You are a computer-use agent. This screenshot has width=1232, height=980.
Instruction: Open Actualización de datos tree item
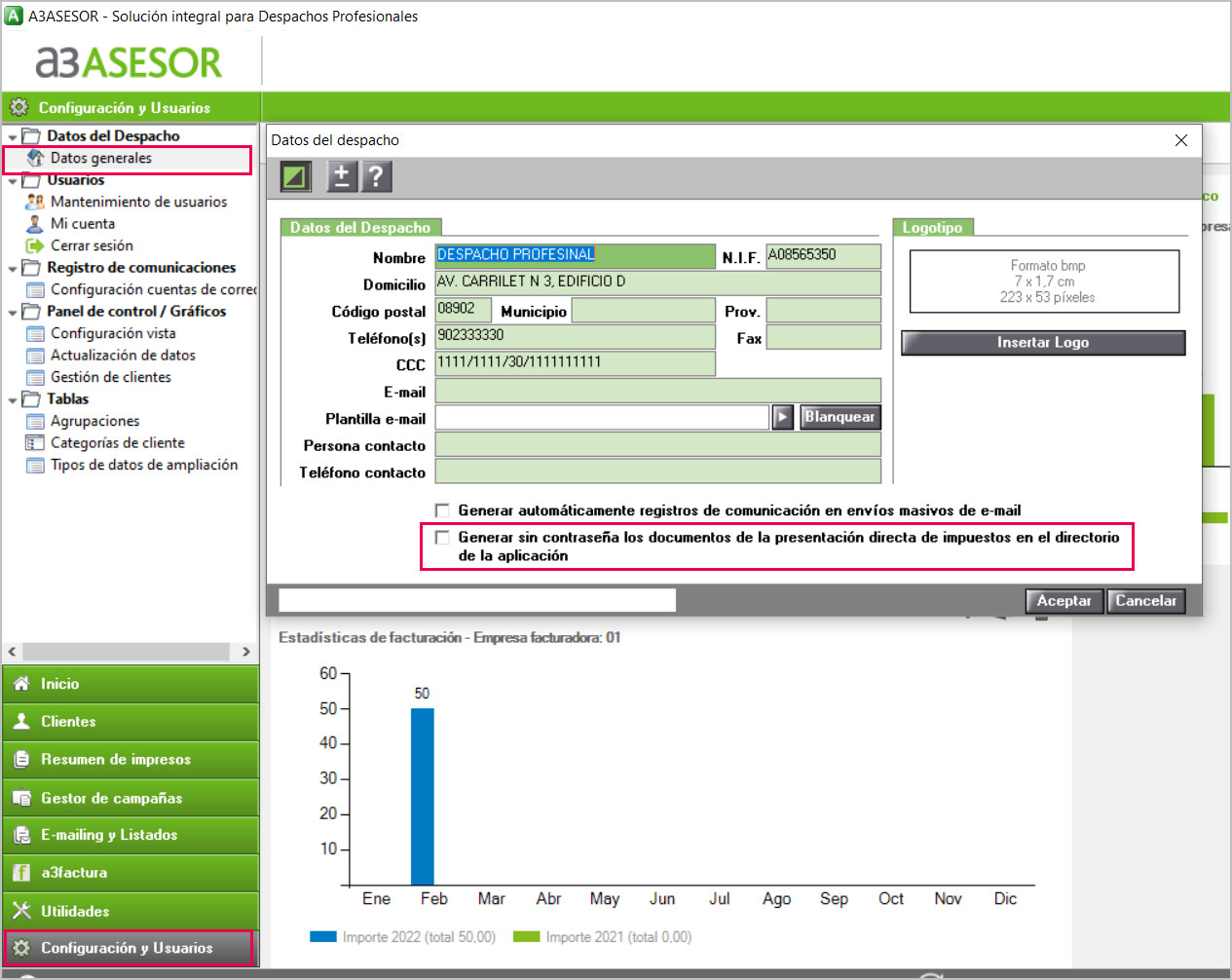[x=123, y=356]
